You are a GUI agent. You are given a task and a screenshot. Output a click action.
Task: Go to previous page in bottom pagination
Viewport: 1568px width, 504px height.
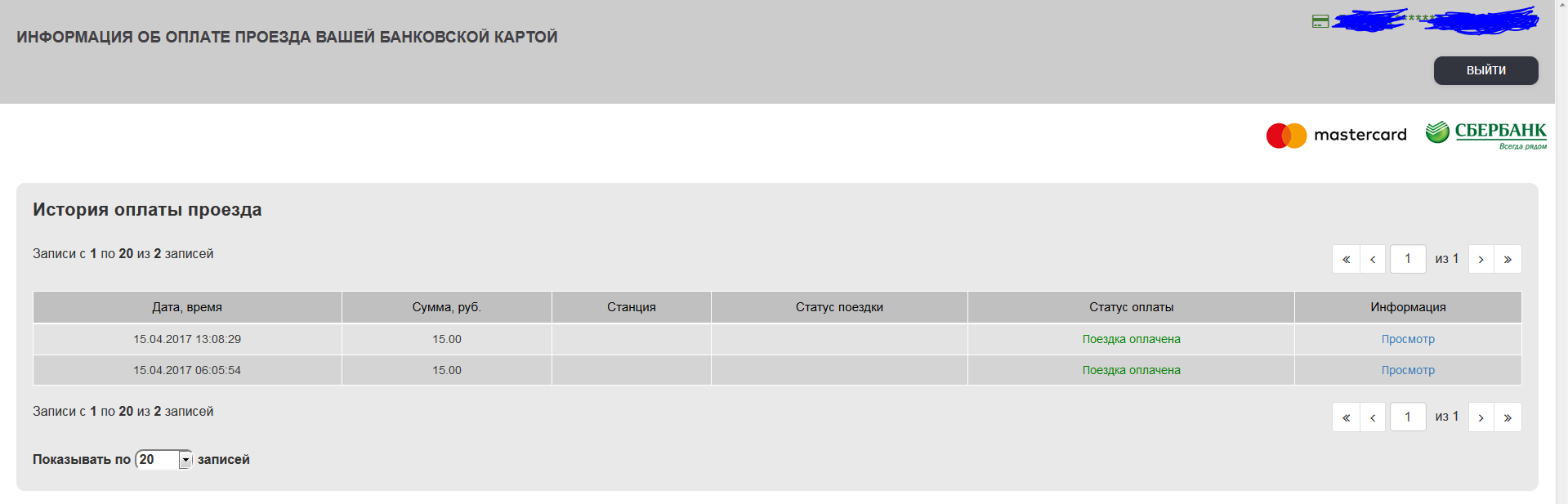pos(1373,417)
